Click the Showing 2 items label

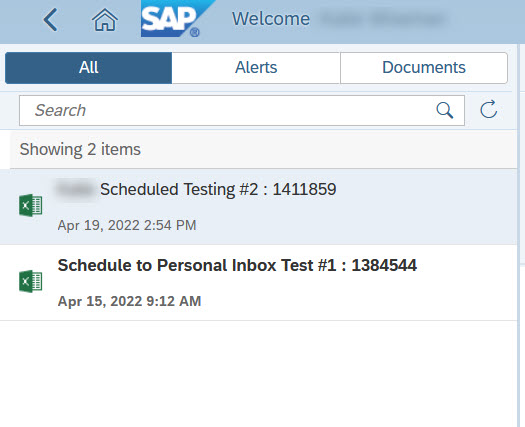coord(80,149)
